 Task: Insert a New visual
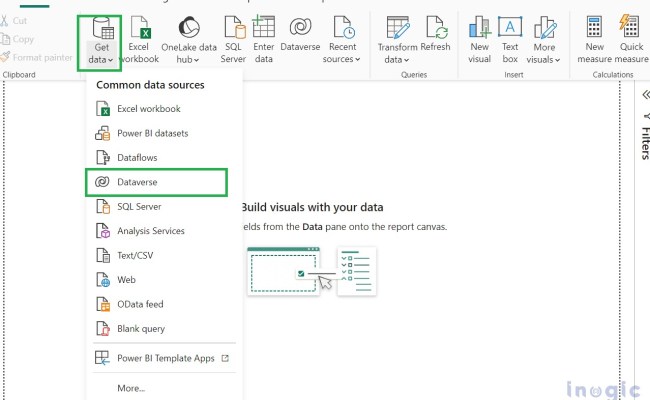click(480, 40)
